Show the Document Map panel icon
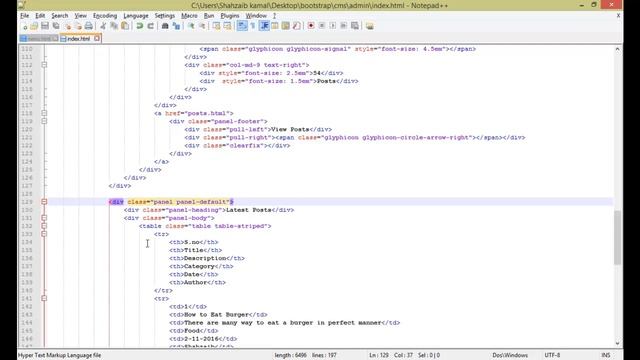This screenshot has height=360, width=640. coord(286,26)
